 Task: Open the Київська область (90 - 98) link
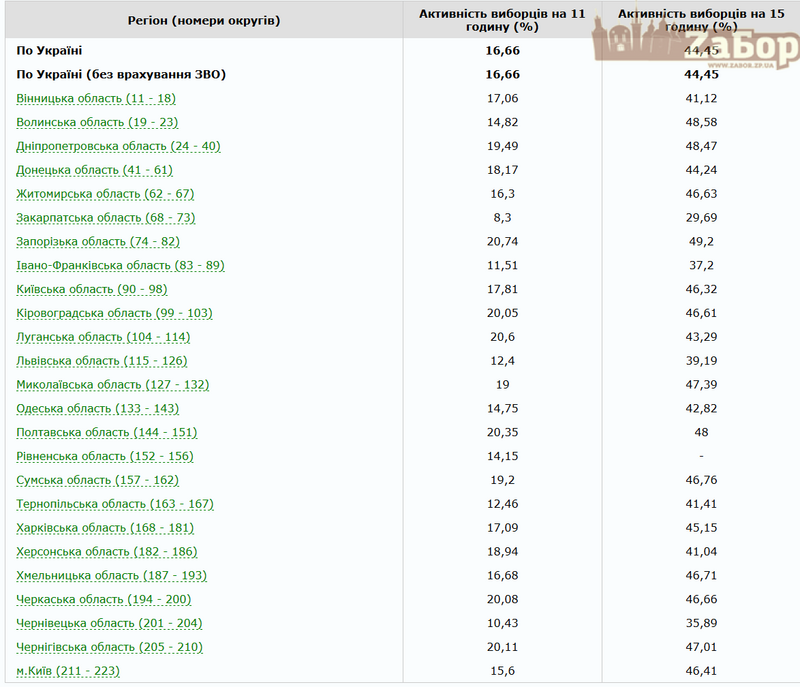93,289
